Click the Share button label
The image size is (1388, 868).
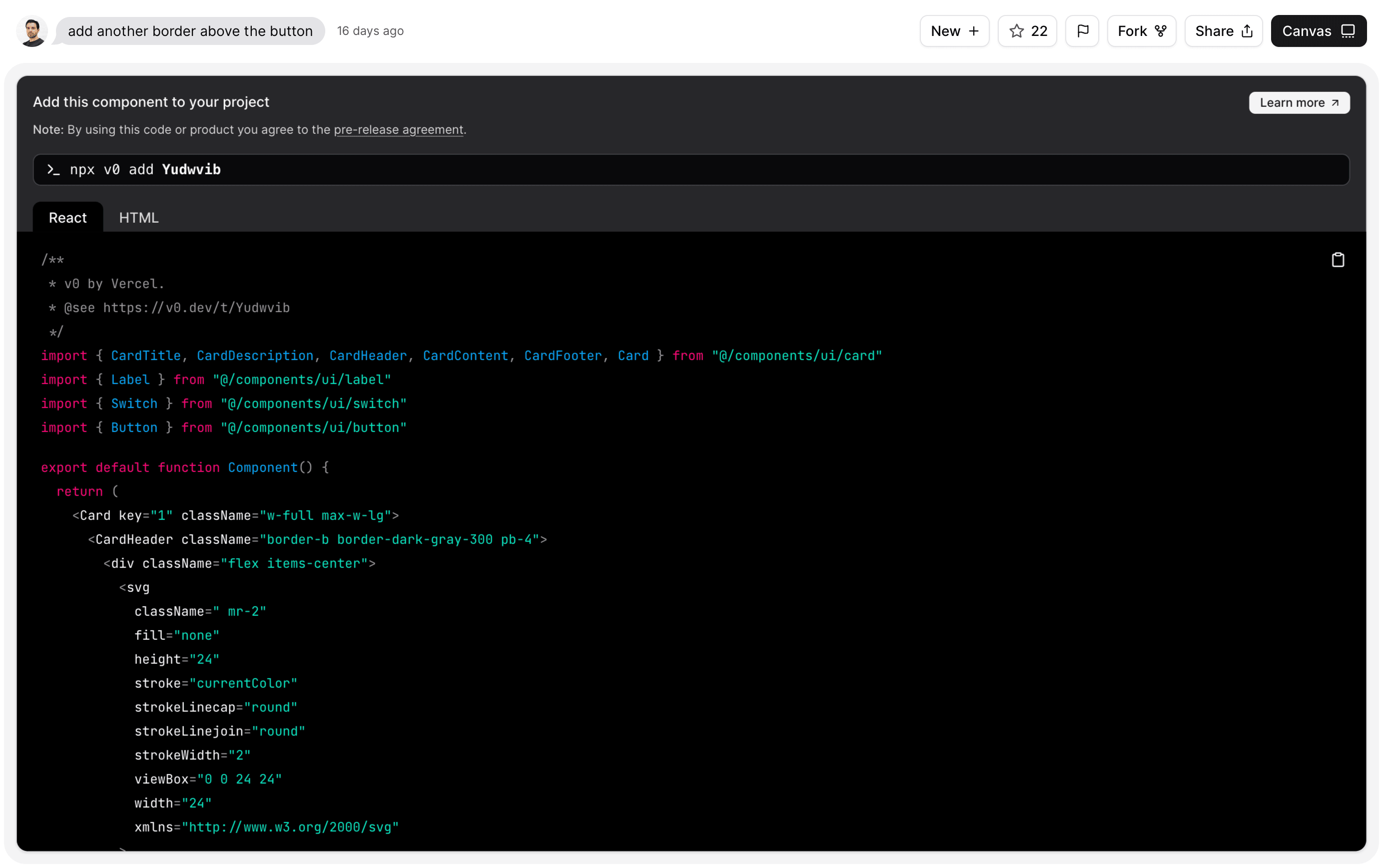pos(1214,31)
